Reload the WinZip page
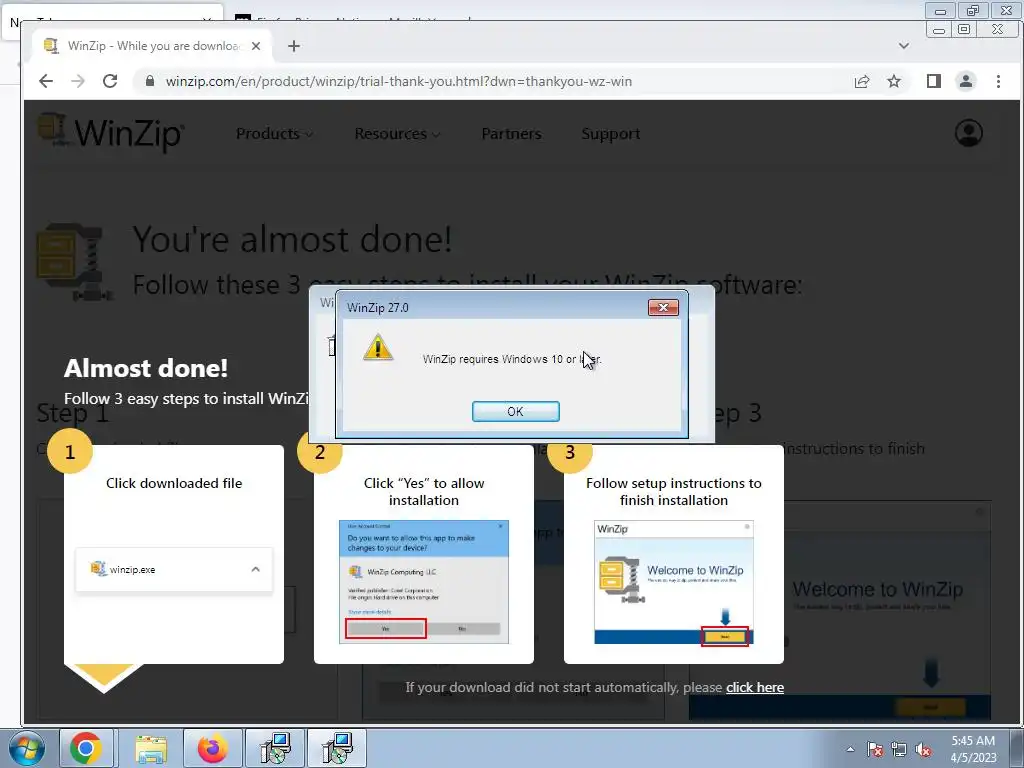Image resolution: width=1024 pixels, height=768 pixels. [110, 82]
